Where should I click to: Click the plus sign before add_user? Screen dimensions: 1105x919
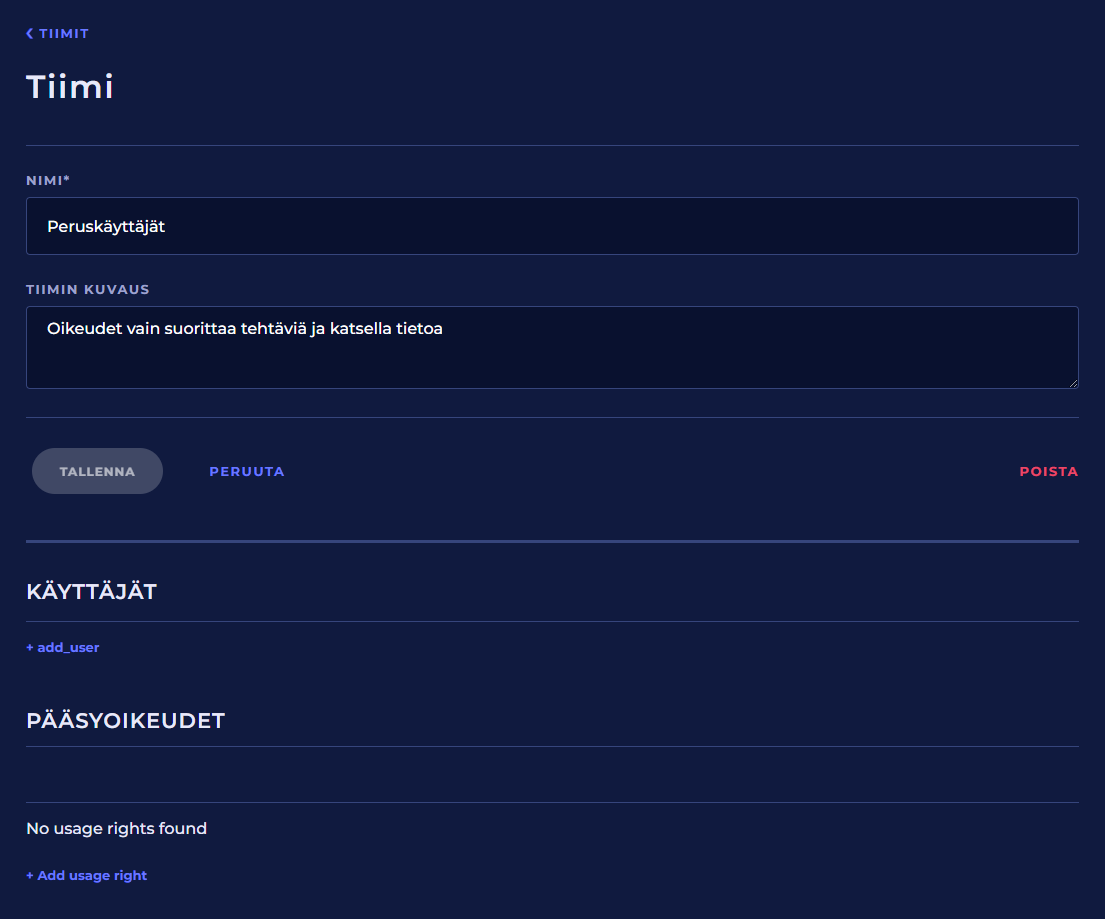[30, 648]
